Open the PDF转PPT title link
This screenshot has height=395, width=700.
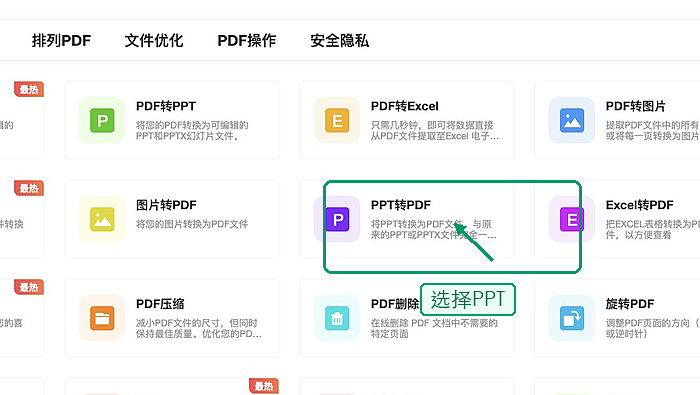coord(166,106)
